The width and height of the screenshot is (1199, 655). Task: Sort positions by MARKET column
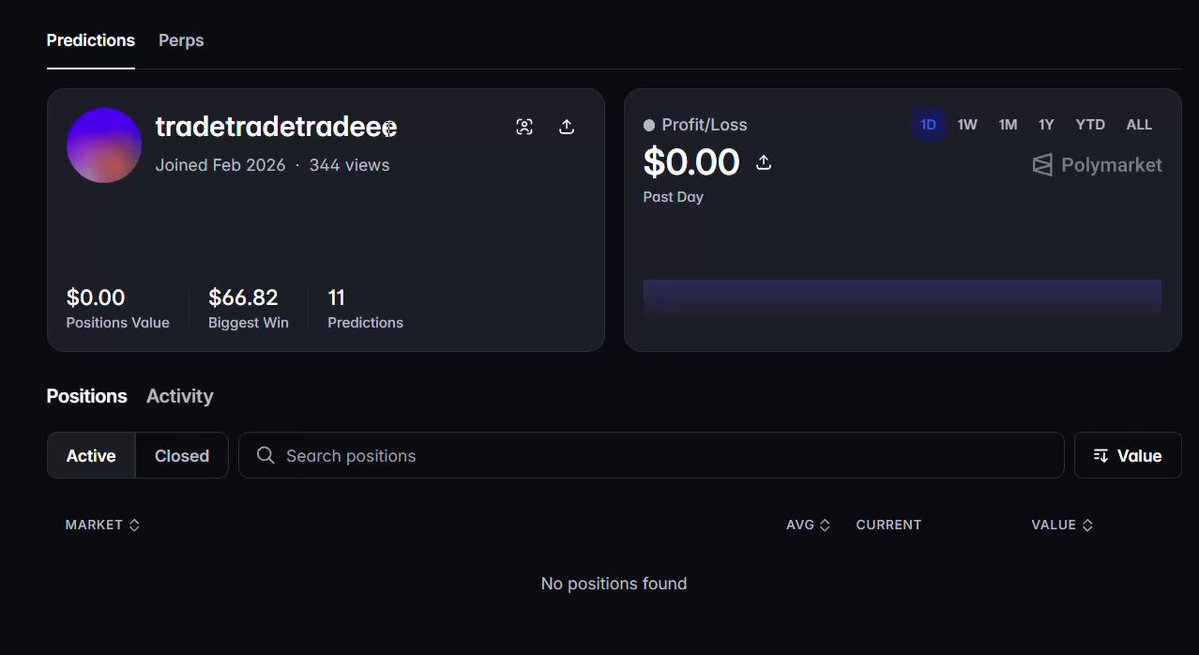[x=102, y=525]
